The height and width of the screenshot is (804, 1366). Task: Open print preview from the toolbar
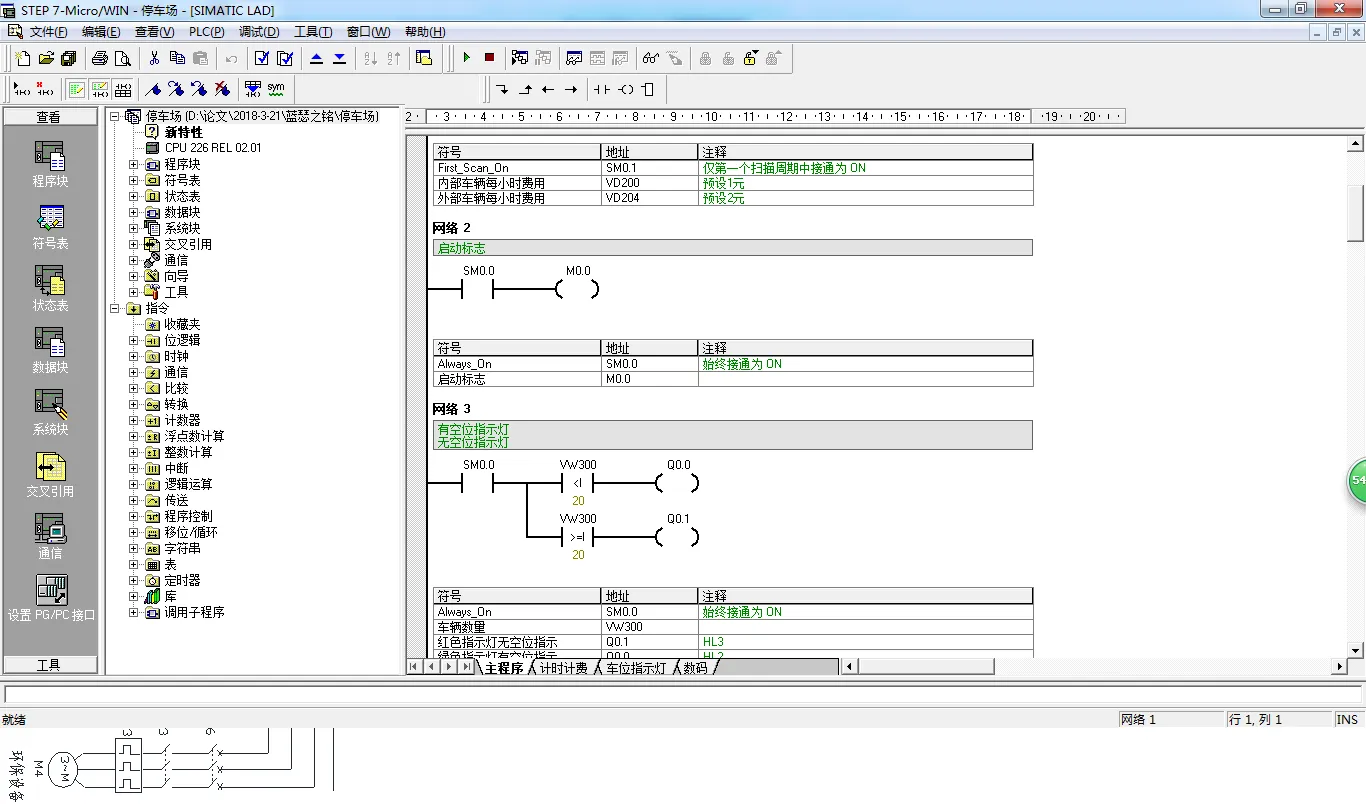click(123, 58)
